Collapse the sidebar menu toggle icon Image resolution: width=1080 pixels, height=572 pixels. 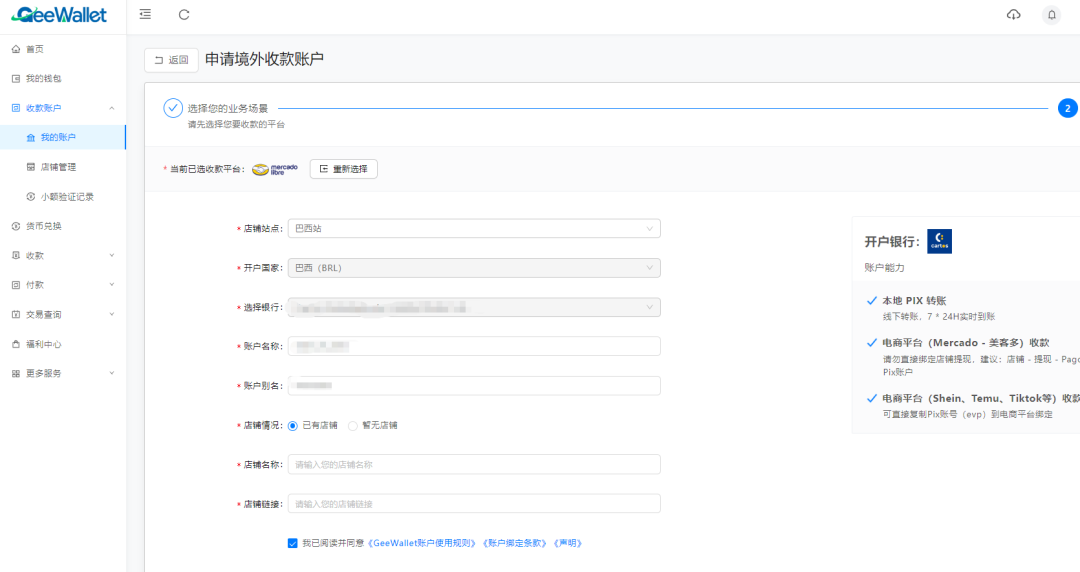click(x=145, y=14)
